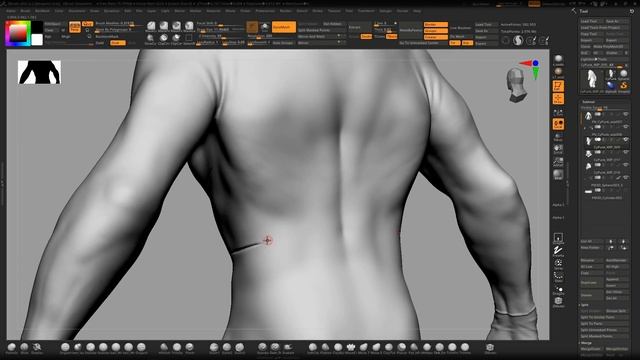The height and width of the screenshot is (360, 640).
Task: Open the Brush menu
Action: 25,11
